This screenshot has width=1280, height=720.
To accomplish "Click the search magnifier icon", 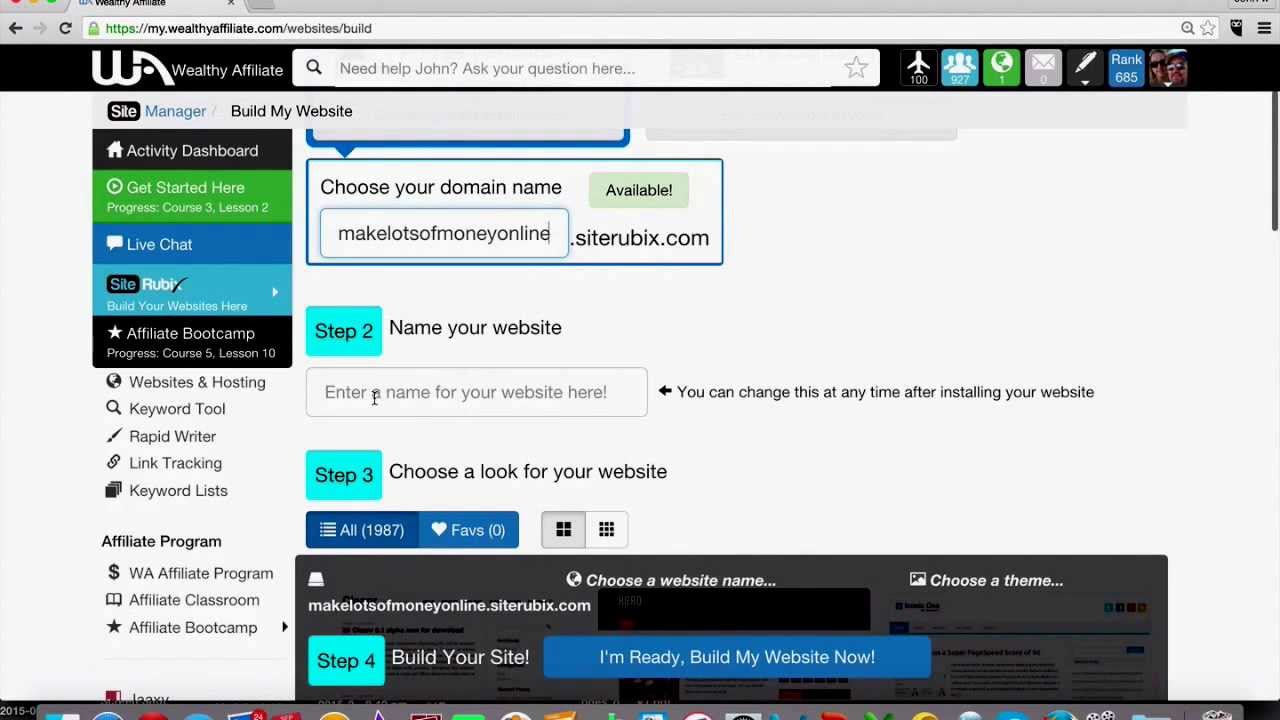I will coord(314,68).
